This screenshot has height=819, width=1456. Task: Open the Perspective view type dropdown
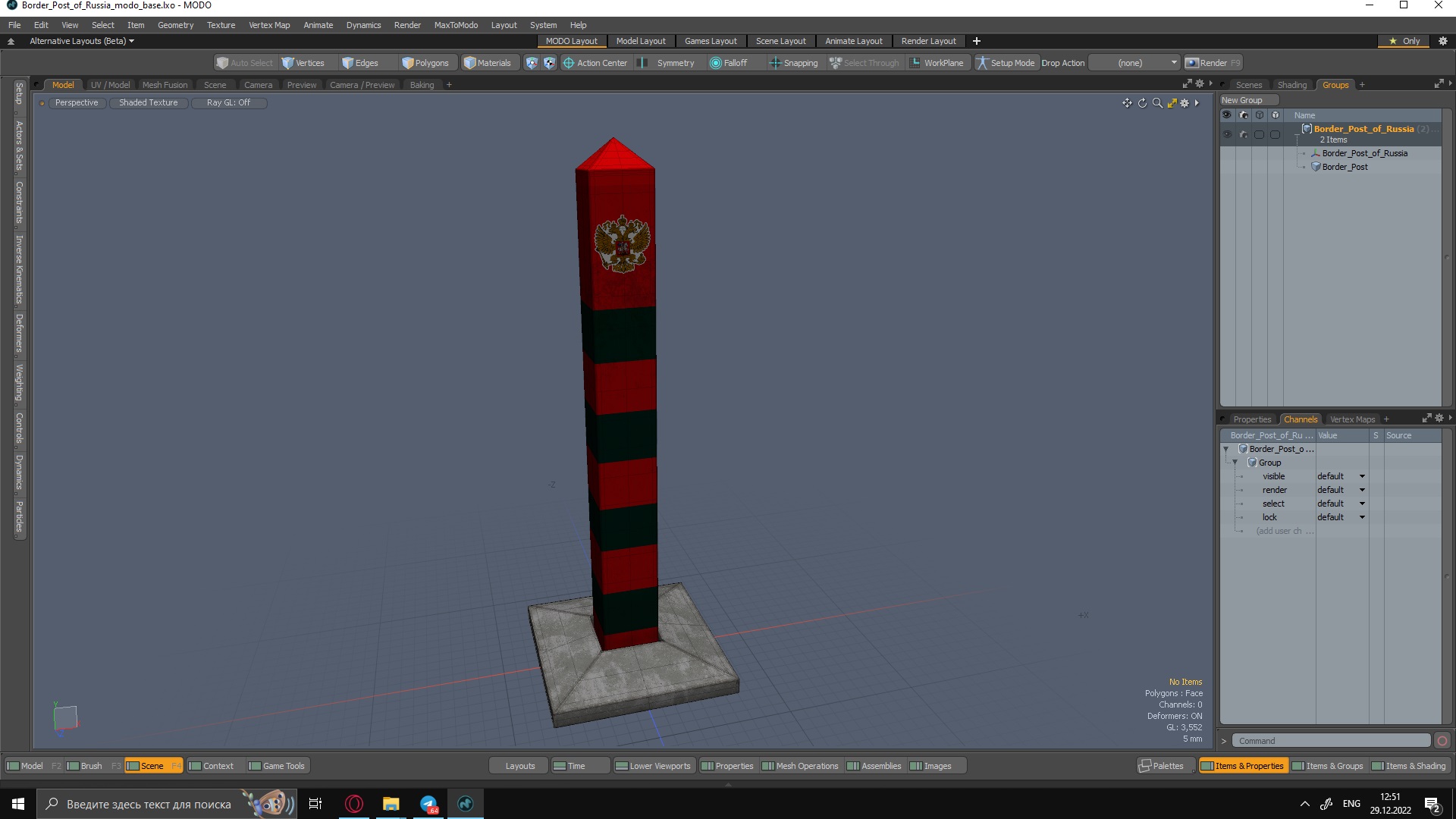pos(77,103)
